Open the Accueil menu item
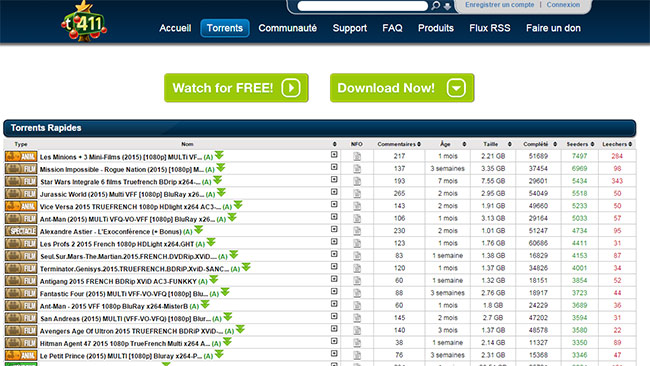 pos(175,28)
